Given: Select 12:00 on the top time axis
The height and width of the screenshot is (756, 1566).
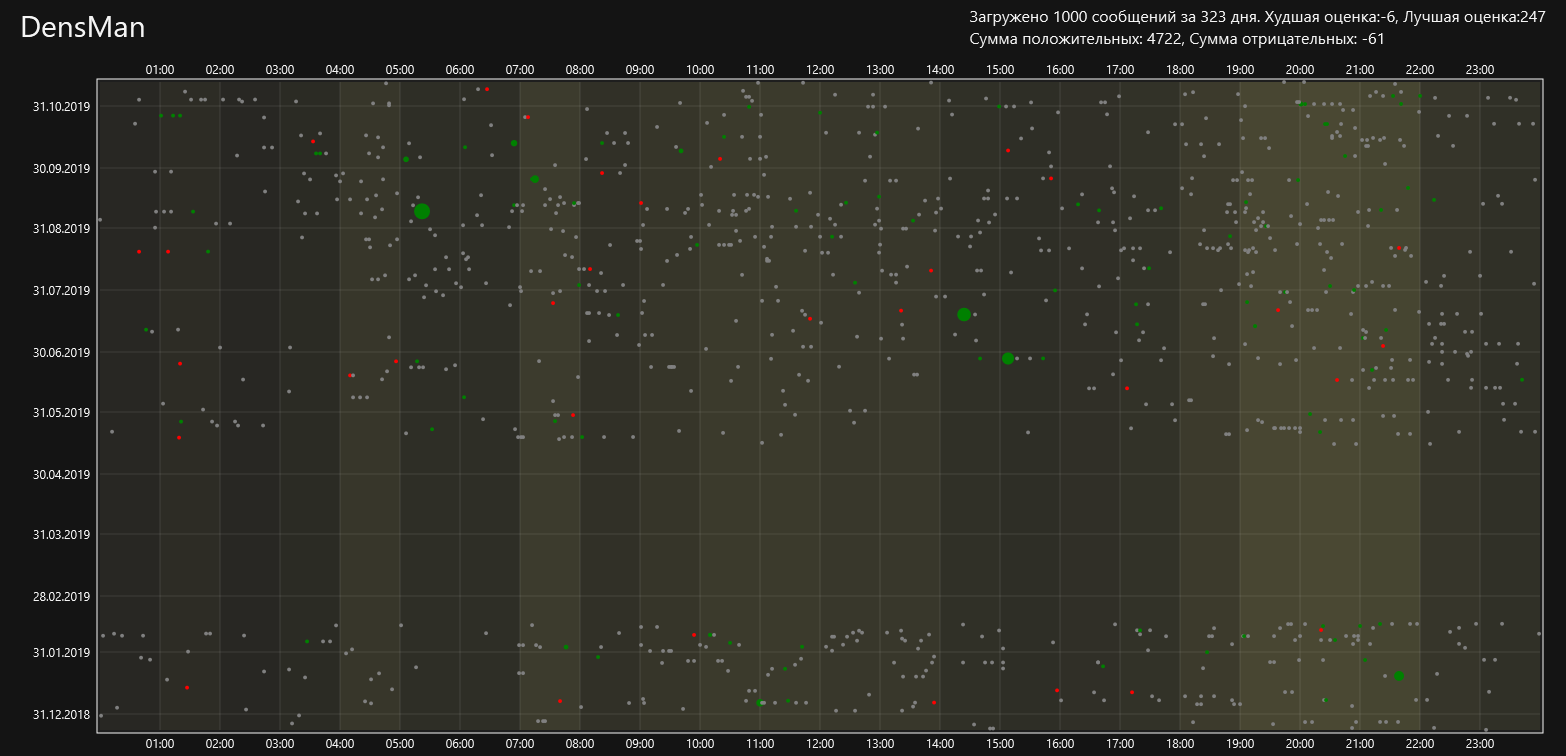Looking at the screenshot, I should pyautogui.click(x=820, y=70).
